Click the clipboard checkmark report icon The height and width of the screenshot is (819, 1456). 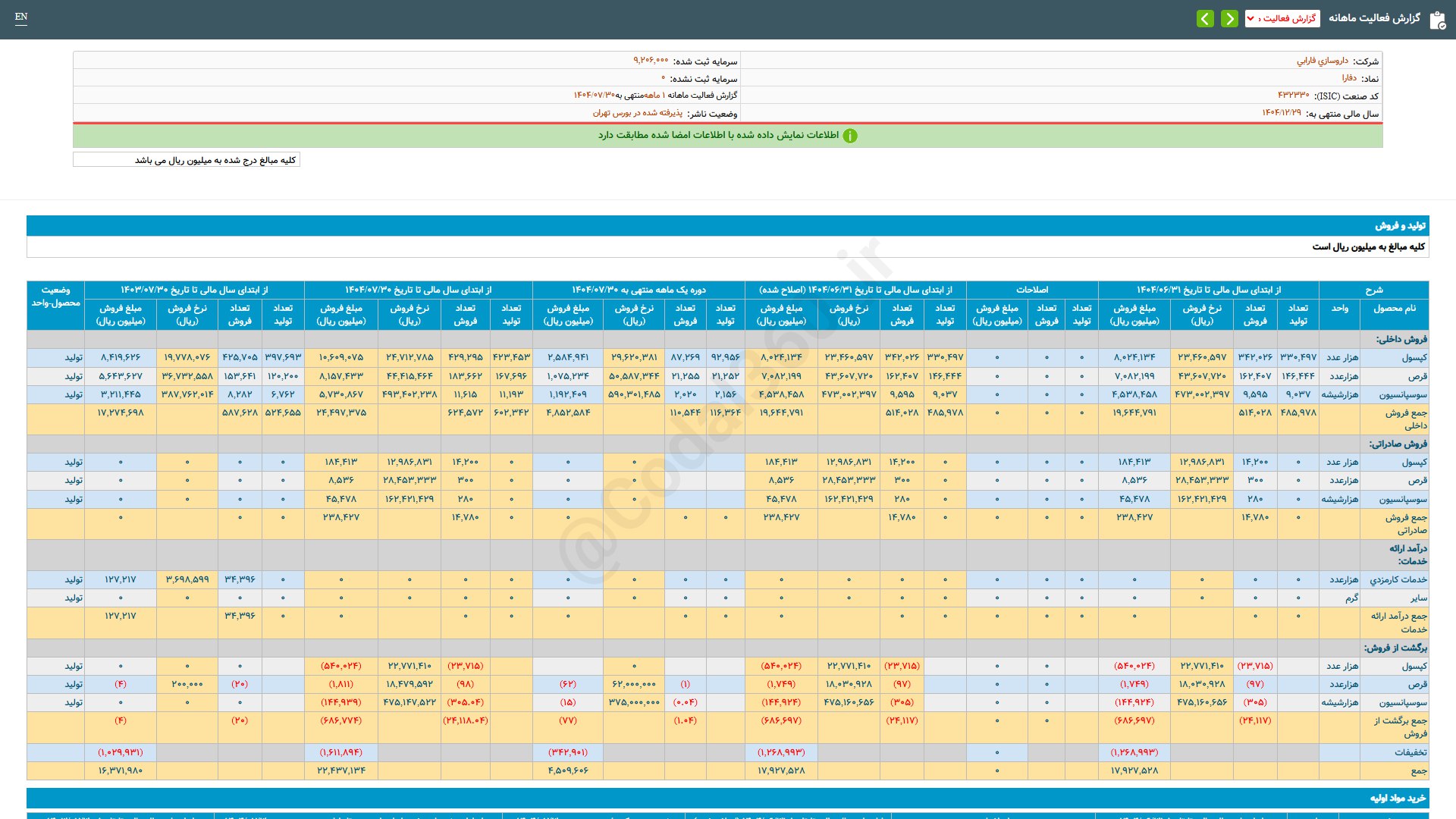(1437, 20)
